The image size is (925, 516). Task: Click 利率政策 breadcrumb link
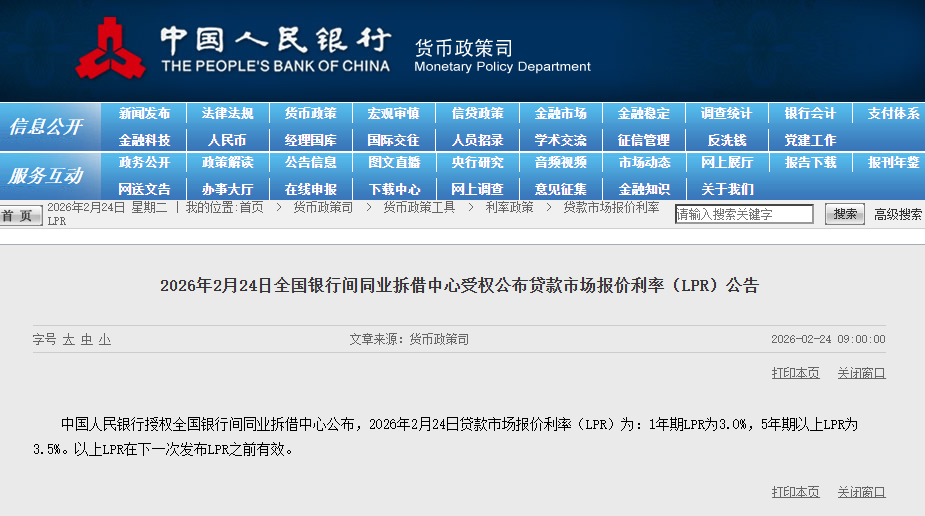click(x=509, y=207)
